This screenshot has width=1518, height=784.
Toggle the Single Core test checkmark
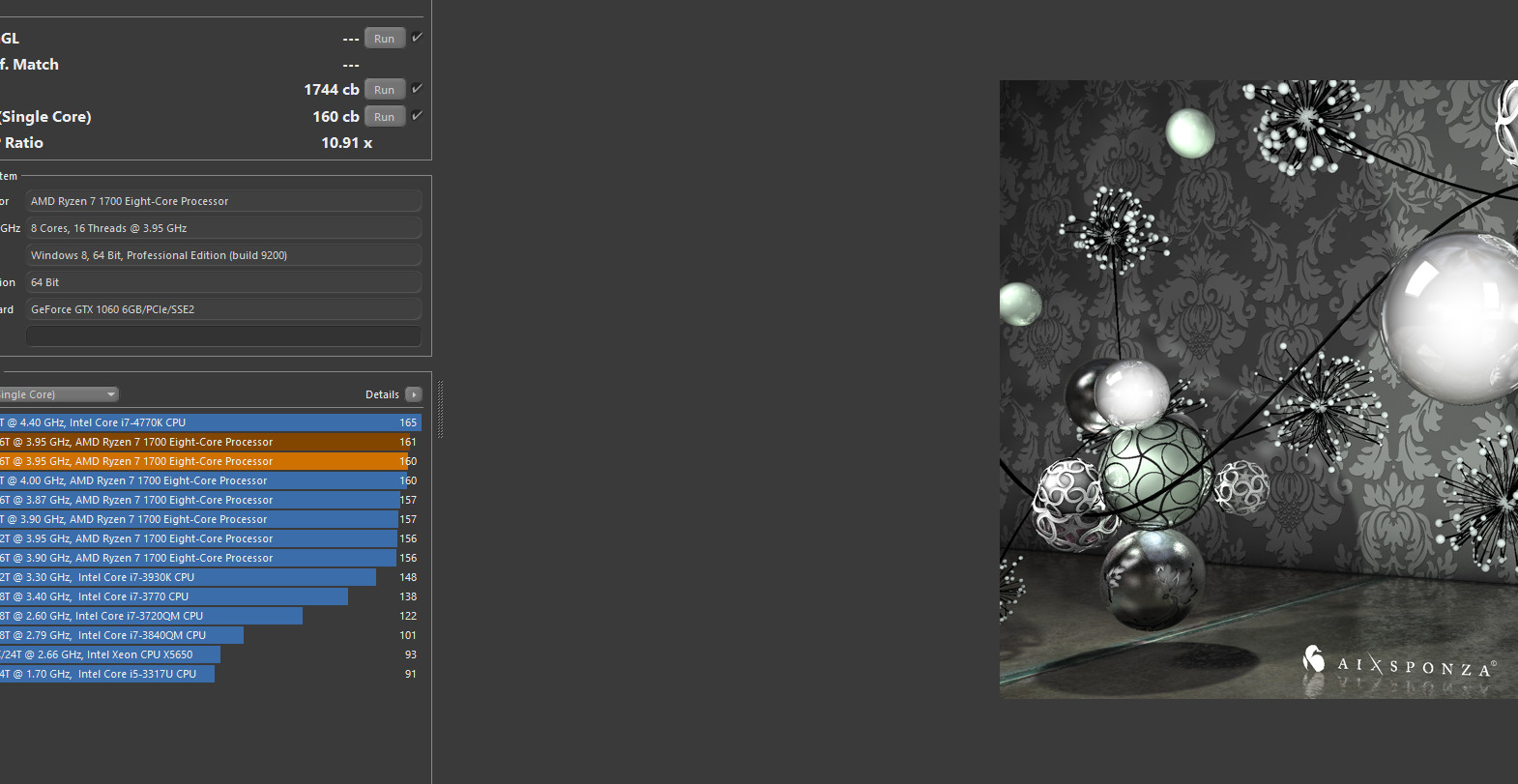coord(417,116)
